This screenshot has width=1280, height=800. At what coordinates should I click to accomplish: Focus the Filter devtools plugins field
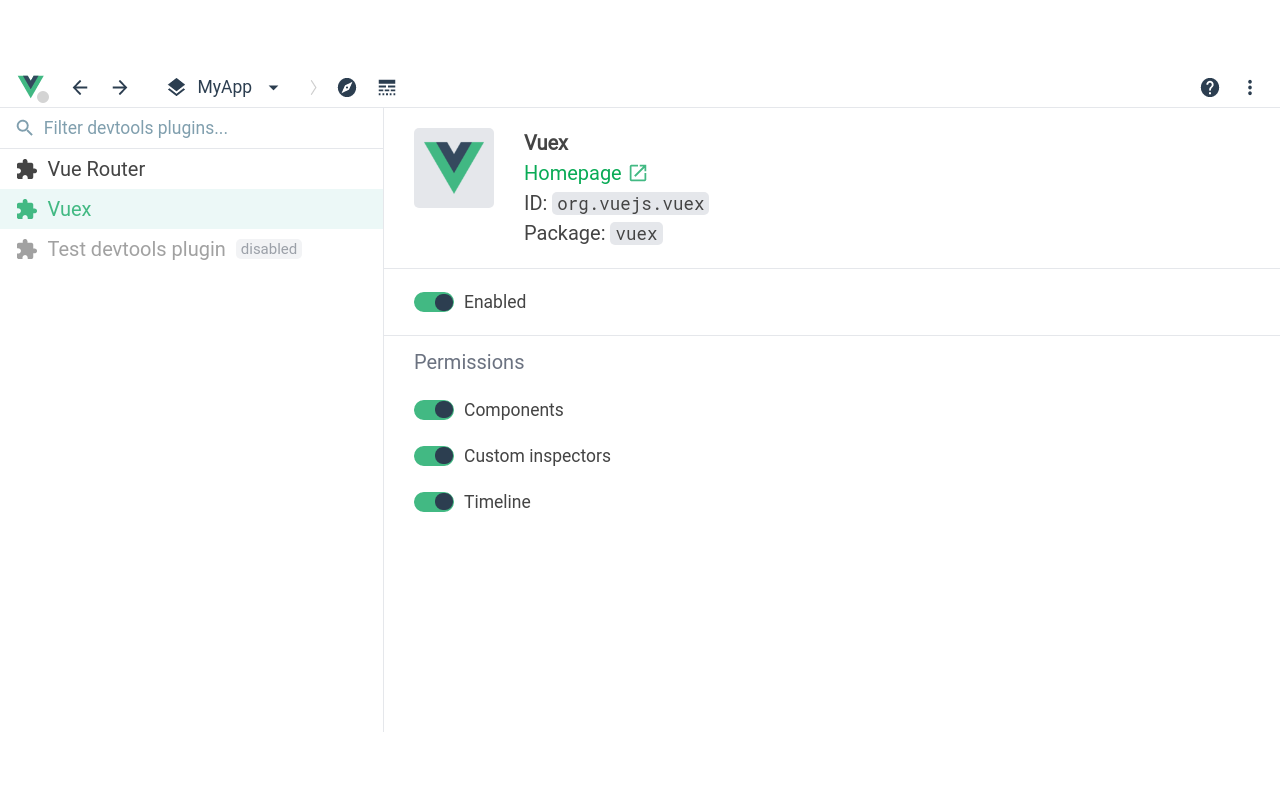200,128
